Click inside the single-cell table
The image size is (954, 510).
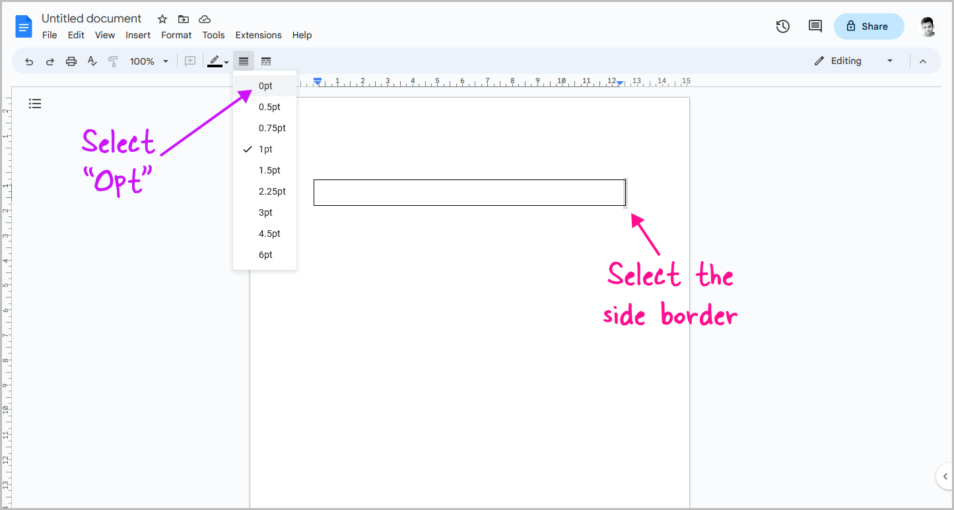(469, 192)
